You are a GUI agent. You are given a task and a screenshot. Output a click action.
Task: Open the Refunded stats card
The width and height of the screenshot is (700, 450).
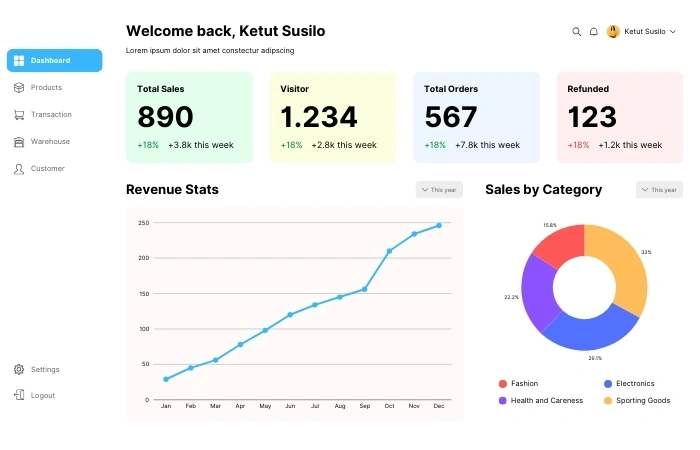tap(619, 117)
